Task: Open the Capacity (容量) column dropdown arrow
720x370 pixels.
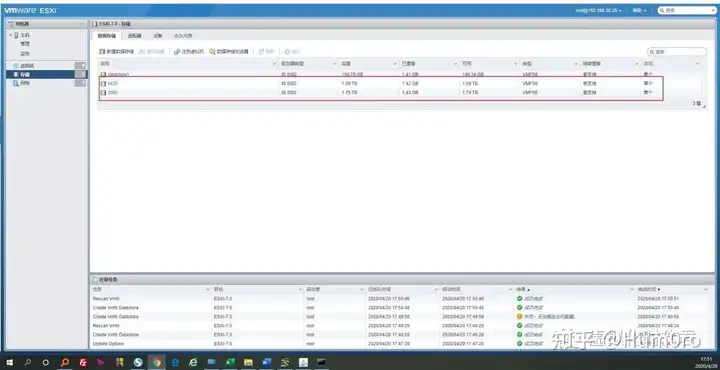Action: [x=395, y=64]
